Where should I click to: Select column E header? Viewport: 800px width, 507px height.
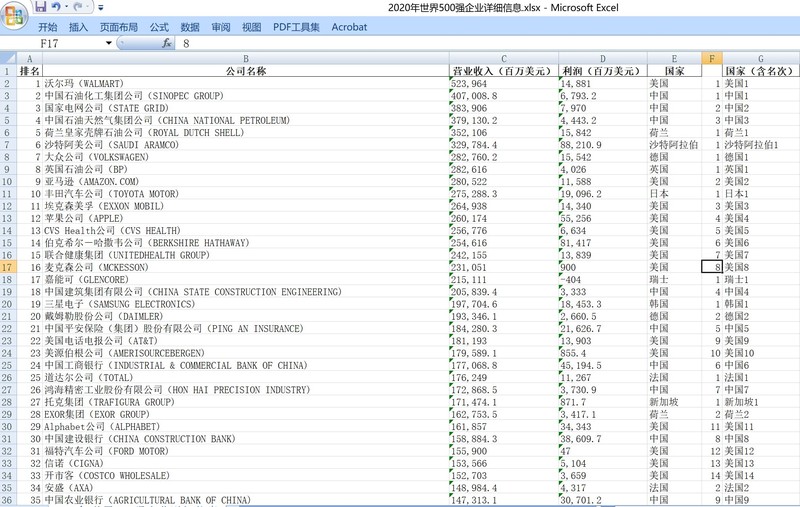[674, 58]
